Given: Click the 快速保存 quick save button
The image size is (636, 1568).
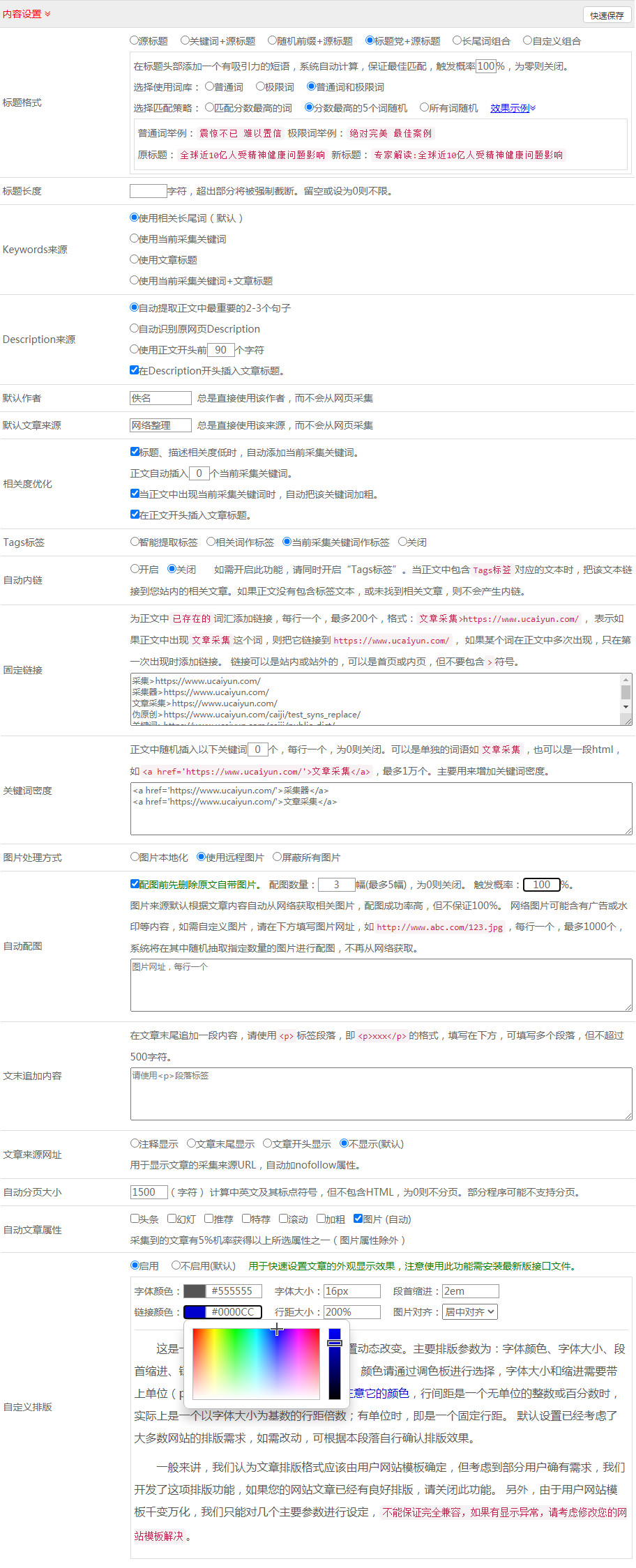Looking at the screenshot, I should pyautogui.click(x=606, y=15).
